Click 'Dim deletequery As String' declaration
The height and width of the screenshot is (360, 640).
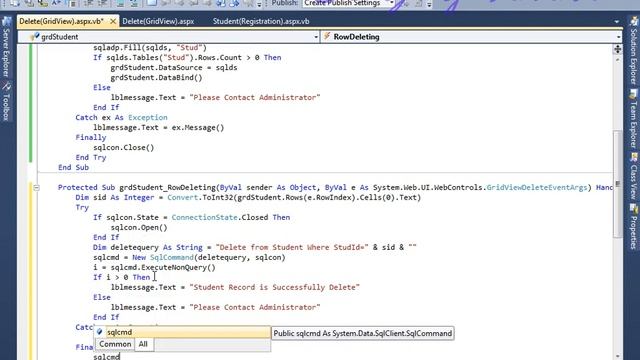148,247
